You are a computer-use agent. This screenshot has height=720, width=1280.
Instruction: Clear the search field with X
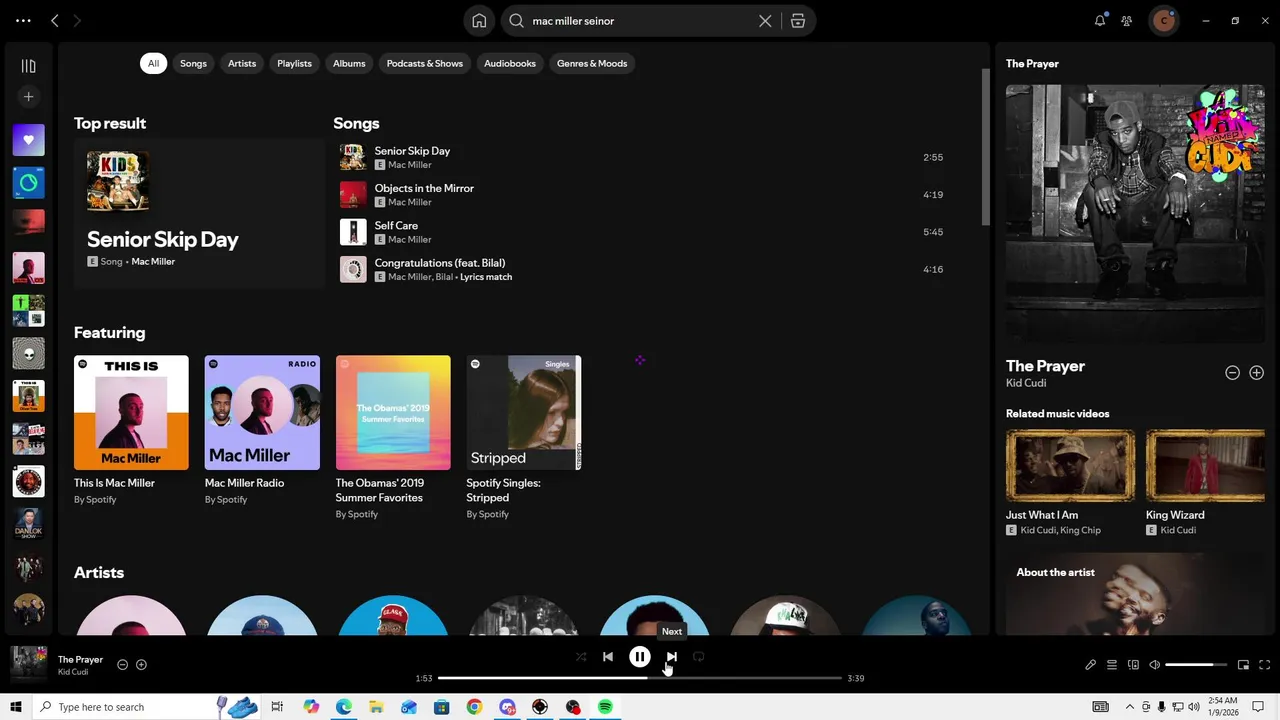[765, 21]
